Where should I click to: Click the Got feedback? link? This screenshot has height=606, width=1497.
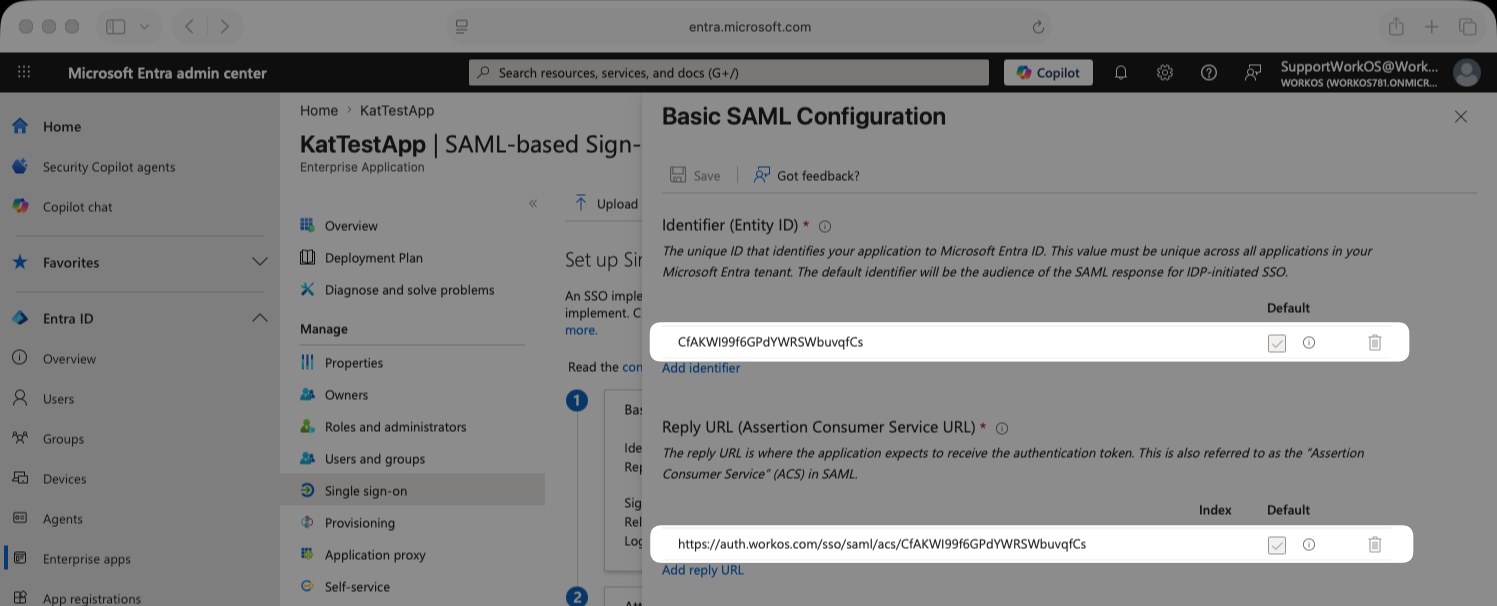806,175
